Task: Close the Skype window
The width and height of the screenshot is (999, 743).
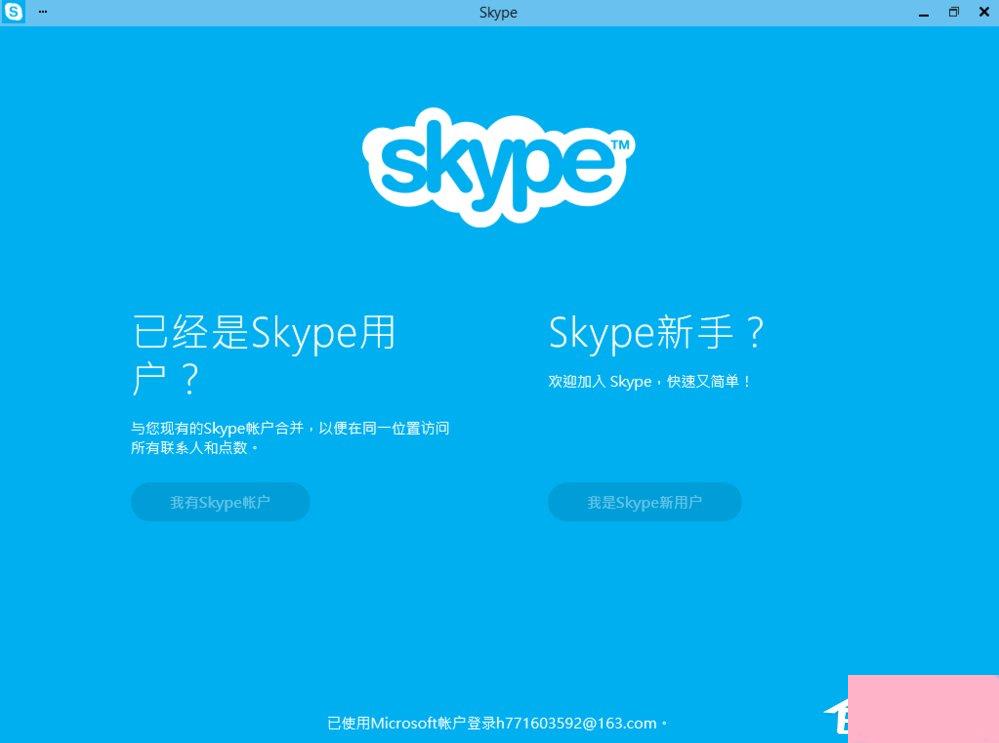Action: [984, 12]
